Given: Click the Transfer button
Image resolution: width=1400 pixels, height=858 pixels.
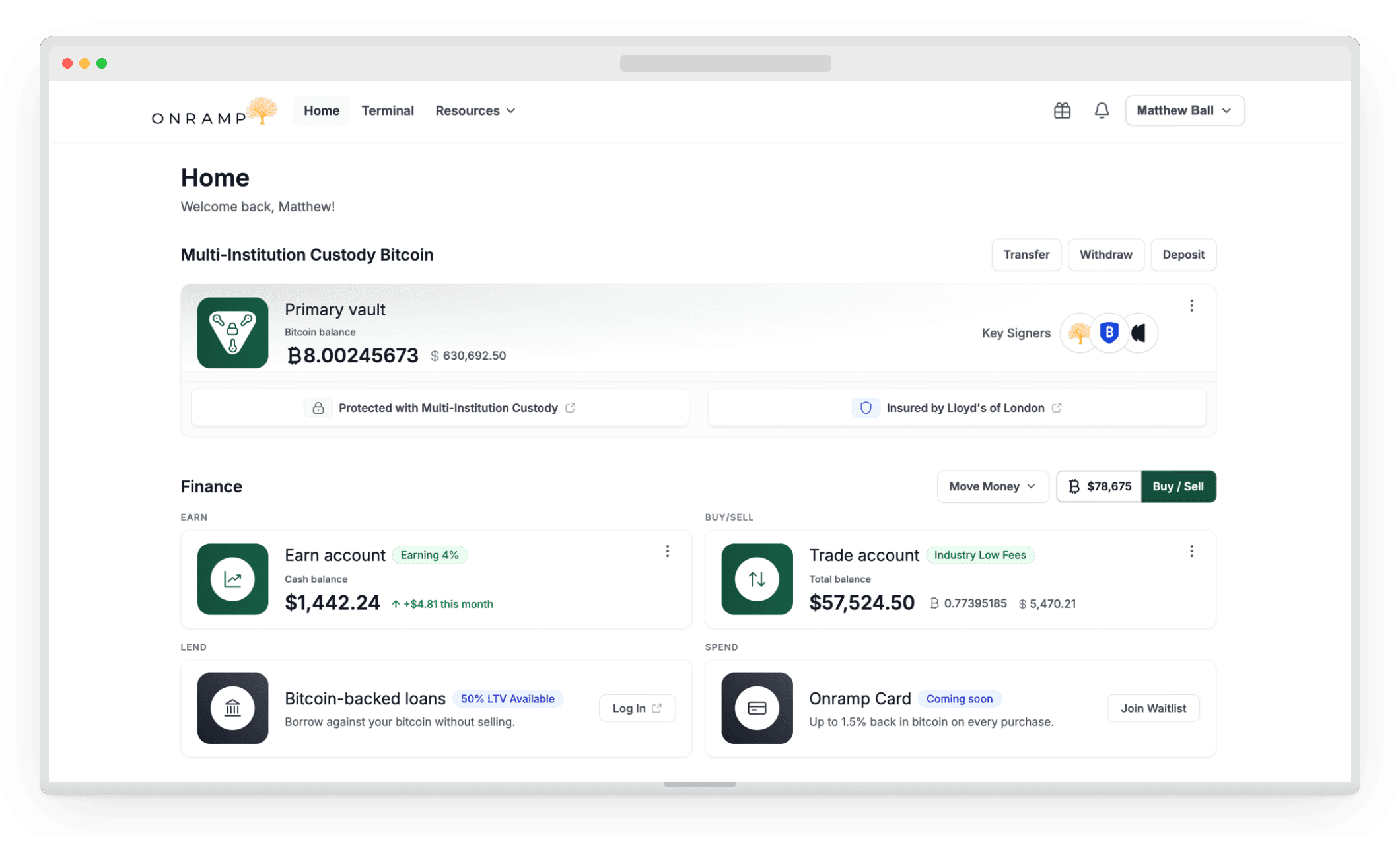Looking at the screenshot, I should [1026, 255].
